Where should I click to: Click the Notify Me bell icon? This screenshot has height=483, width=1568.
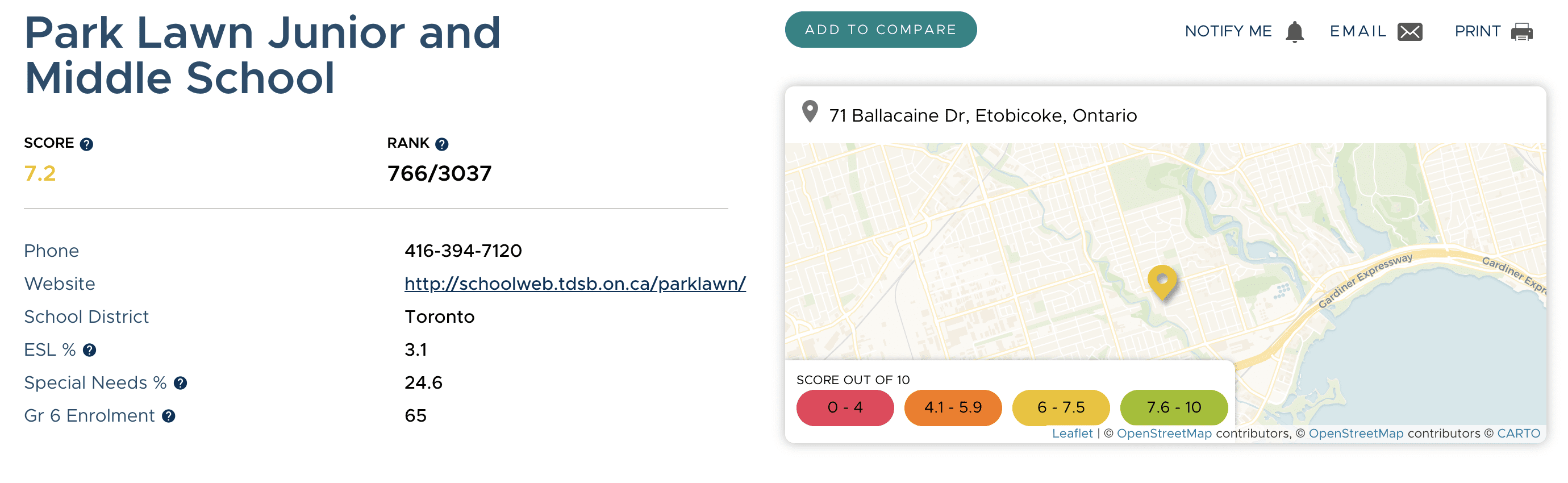point(1295,32)
